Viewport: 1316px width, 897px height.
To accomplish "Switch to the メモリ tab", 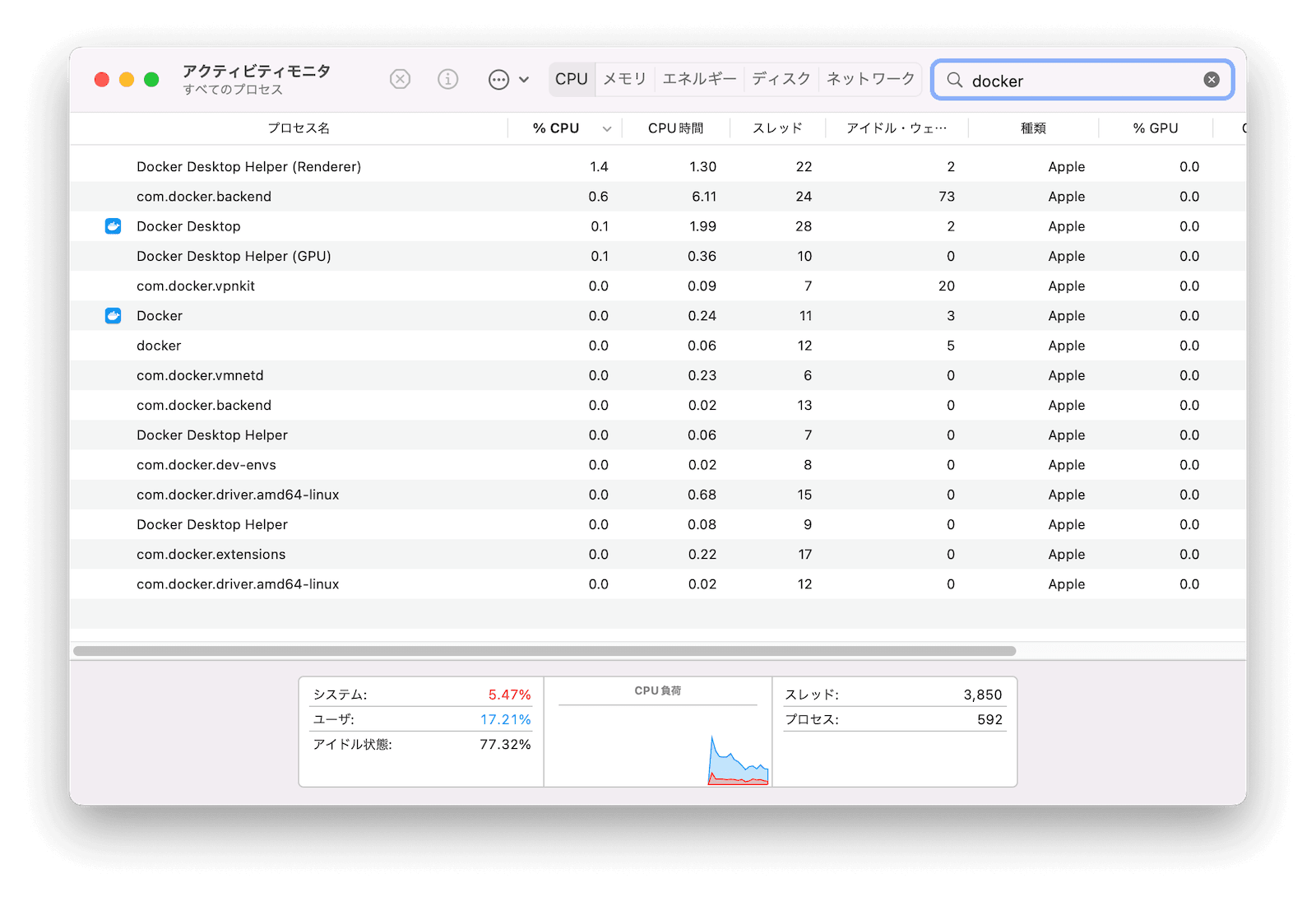I will tap(625, 79).
